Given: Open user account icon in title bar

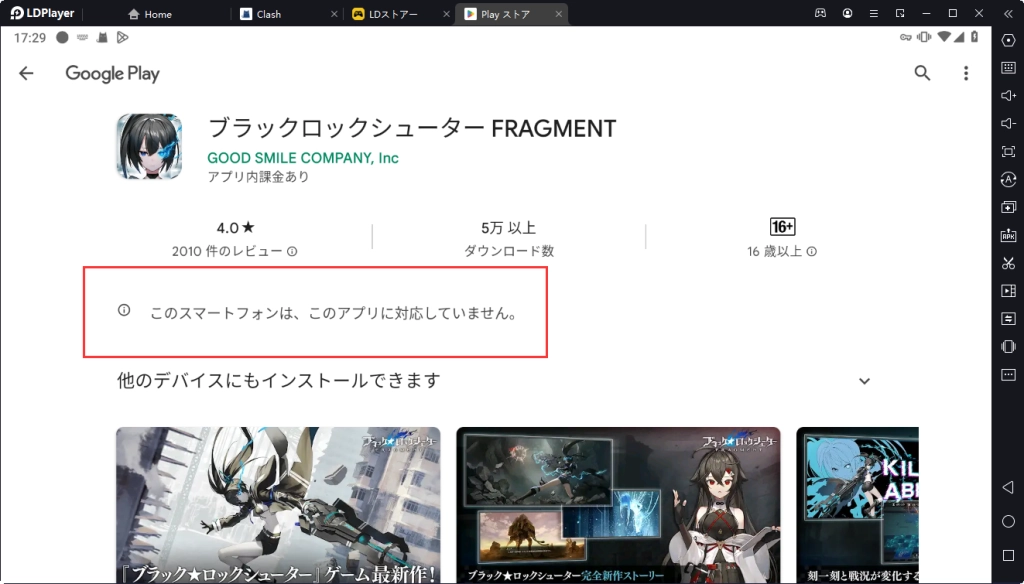Looking at the screenshot, I should [x=847, y=13].
